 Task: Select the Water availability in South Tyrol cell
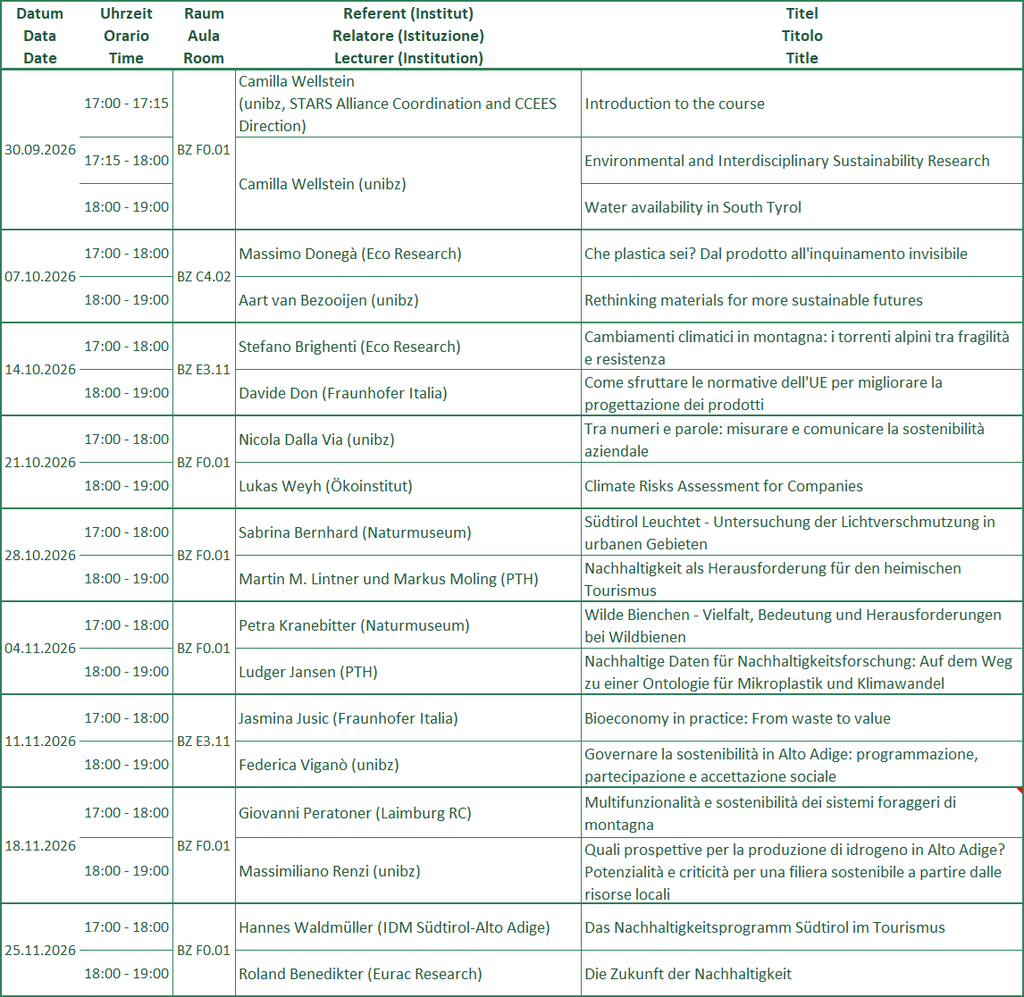[801, 207]
